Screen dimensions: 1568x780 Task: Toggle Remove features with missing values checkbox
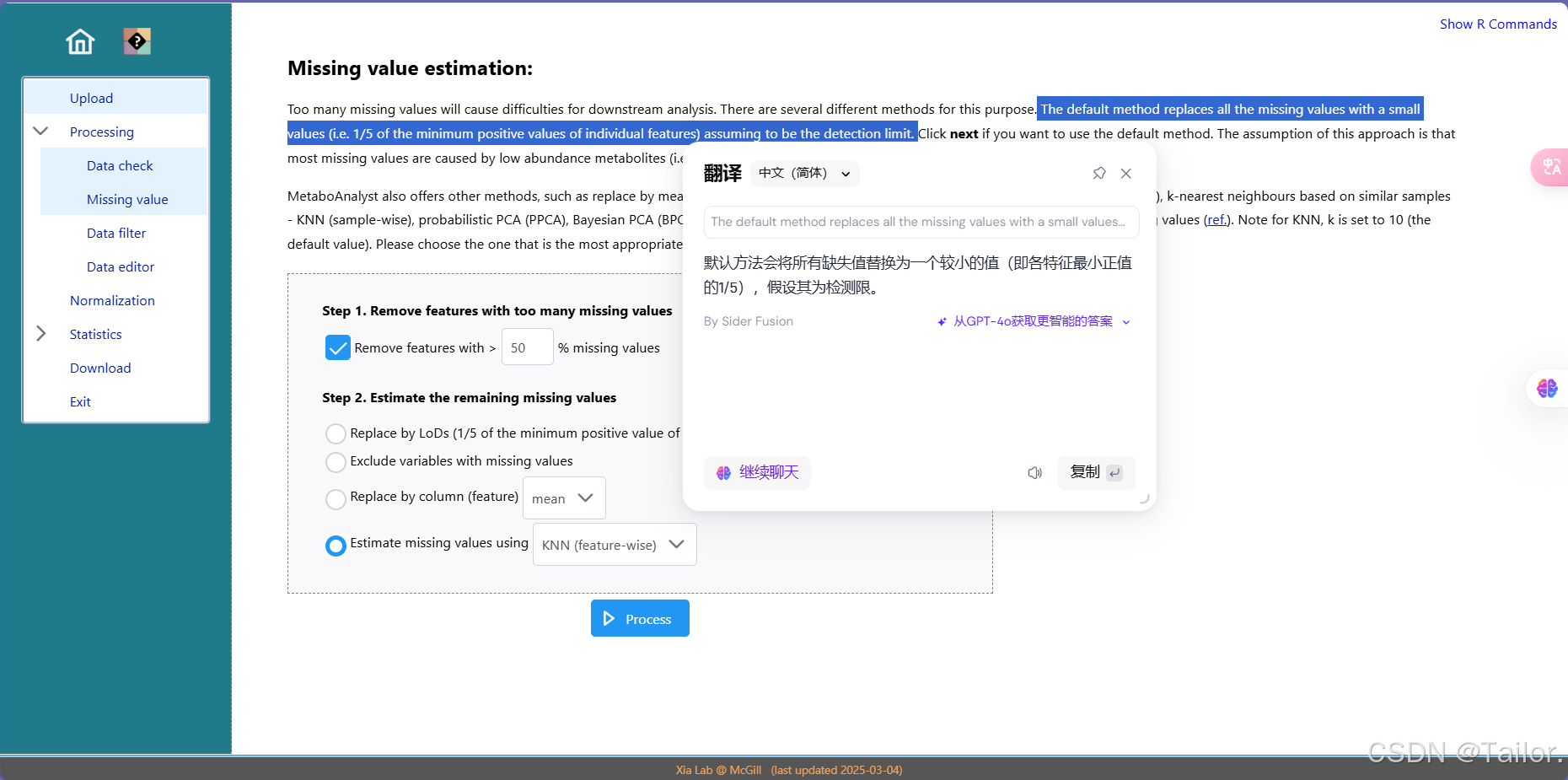pos(337,347)
